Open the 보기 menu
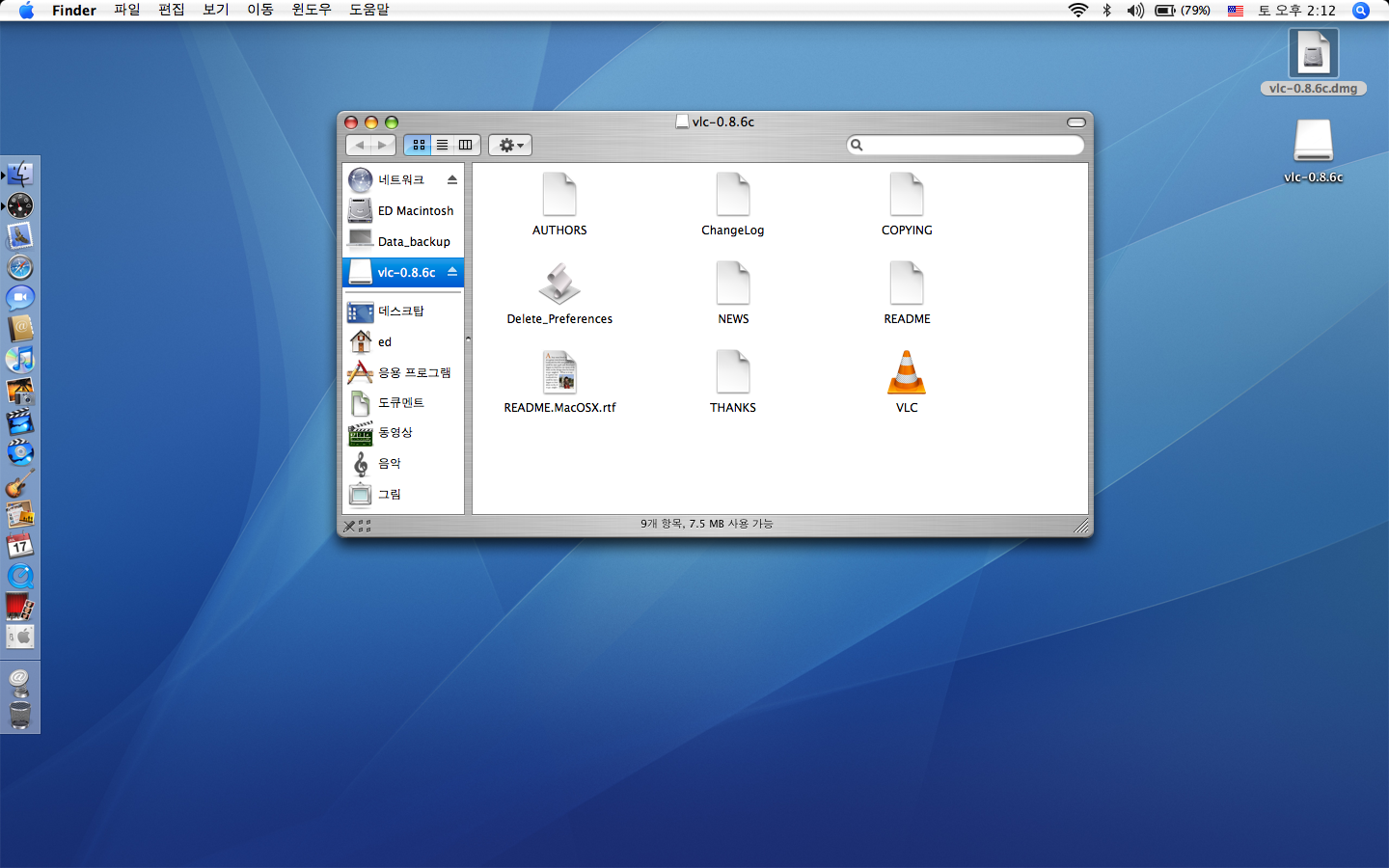This screenshot has width=1389, height=868. [x=216, y=10]
